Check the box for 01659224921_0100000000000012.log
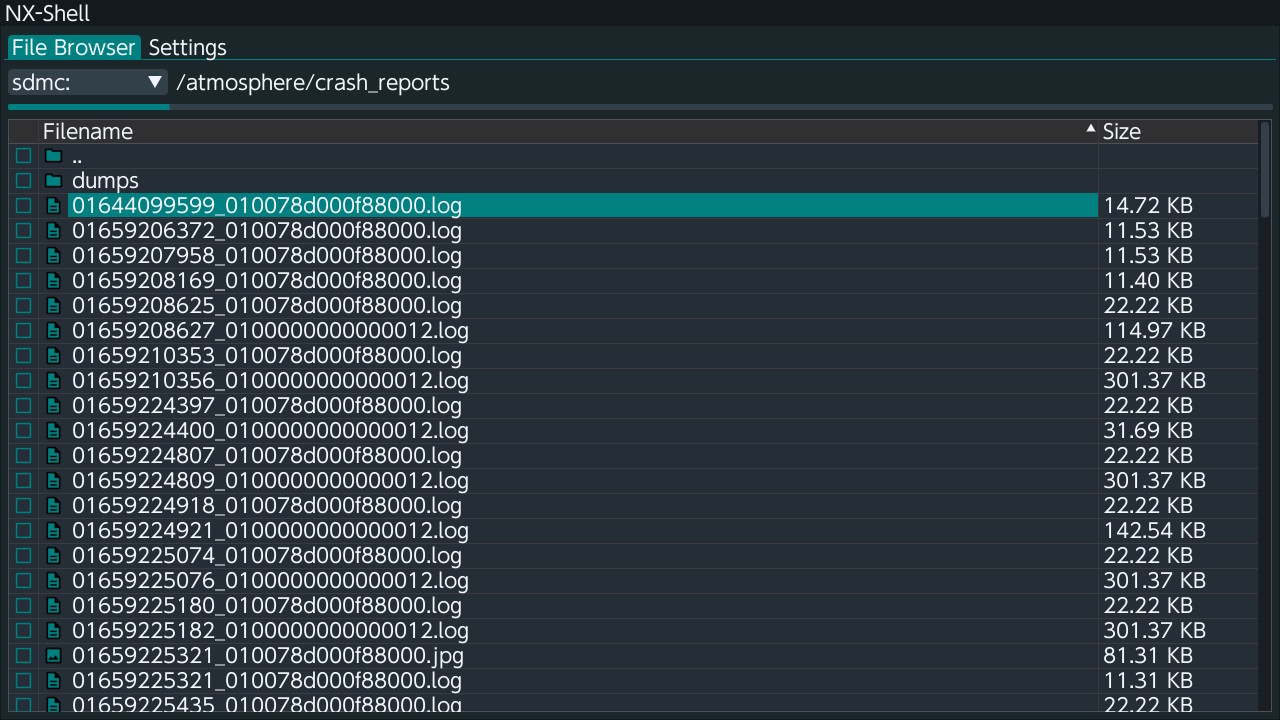Screen dimensions: 1280x720 (23, 531)
